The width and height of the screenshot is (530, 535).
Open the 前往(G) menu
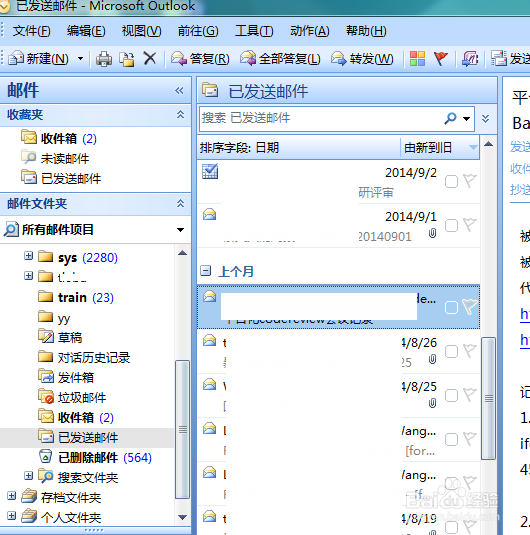tap(198, 31)
